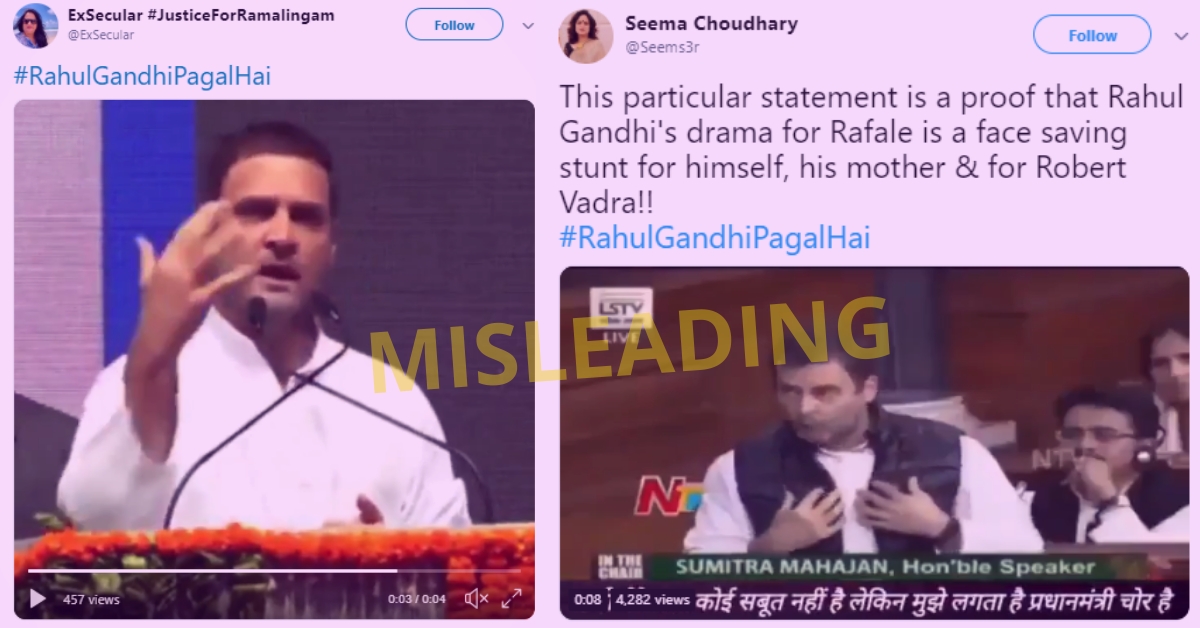Follow Seema Choudhary's account
1200x628 pixels.
click(1092, 35)
